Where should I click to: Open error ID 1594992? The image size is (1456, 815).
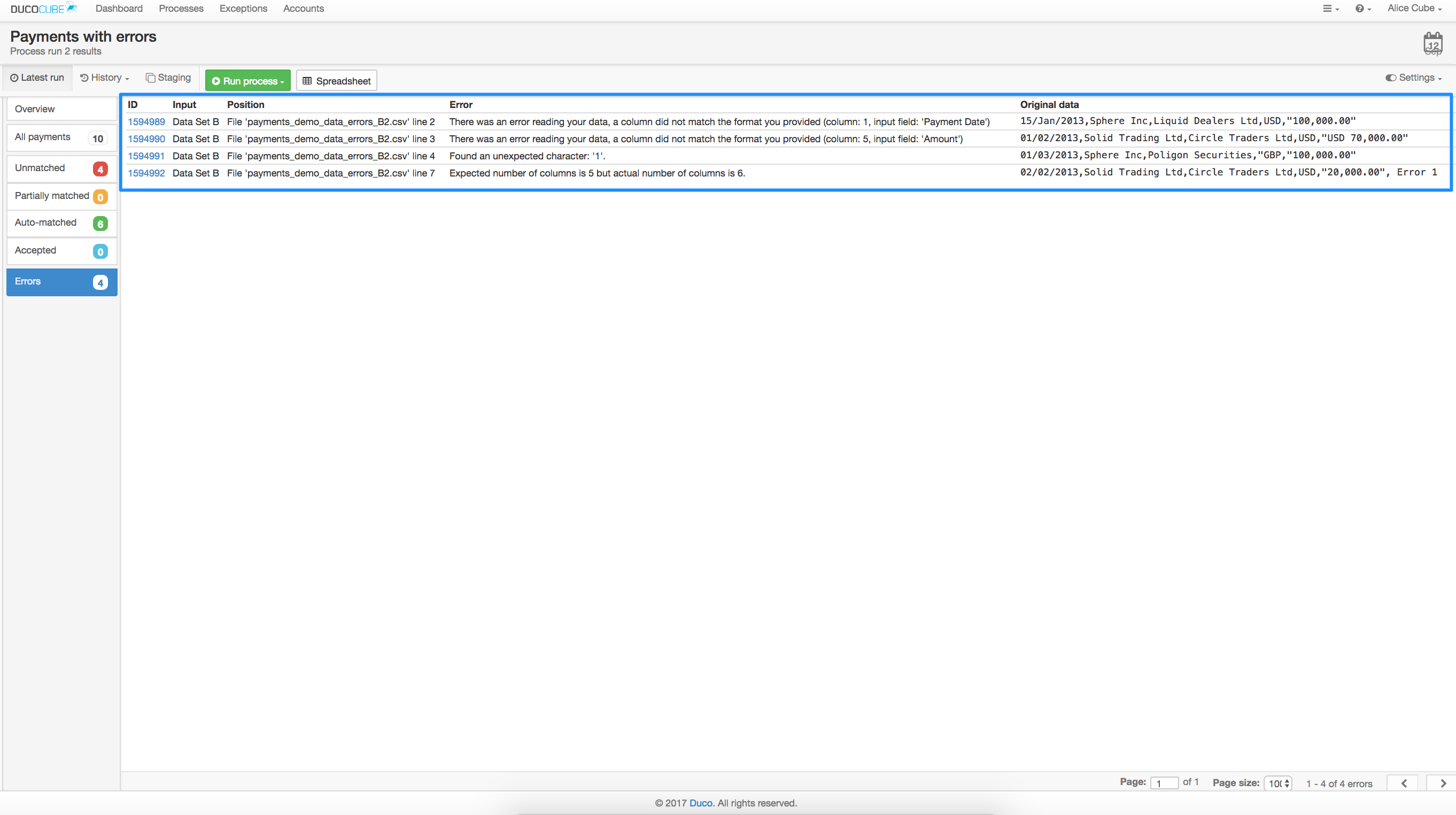(146, 173)
